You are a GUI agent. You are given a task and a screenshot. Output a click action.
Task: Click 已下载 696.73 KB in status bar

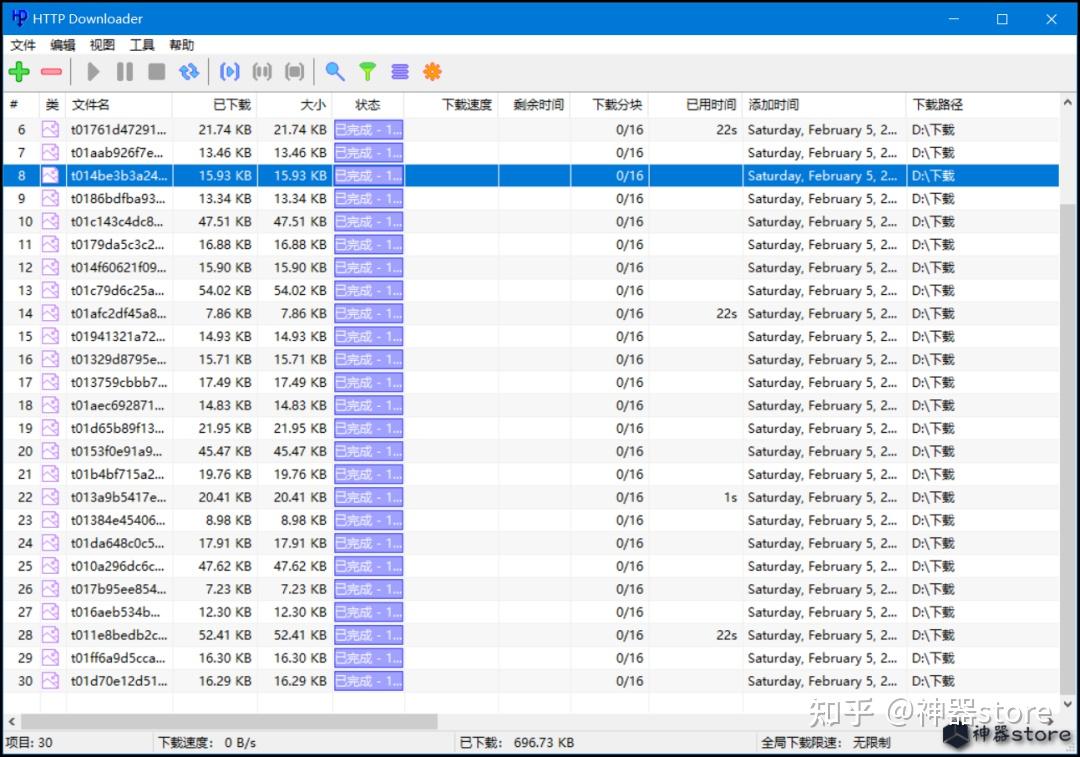(517, 743)
